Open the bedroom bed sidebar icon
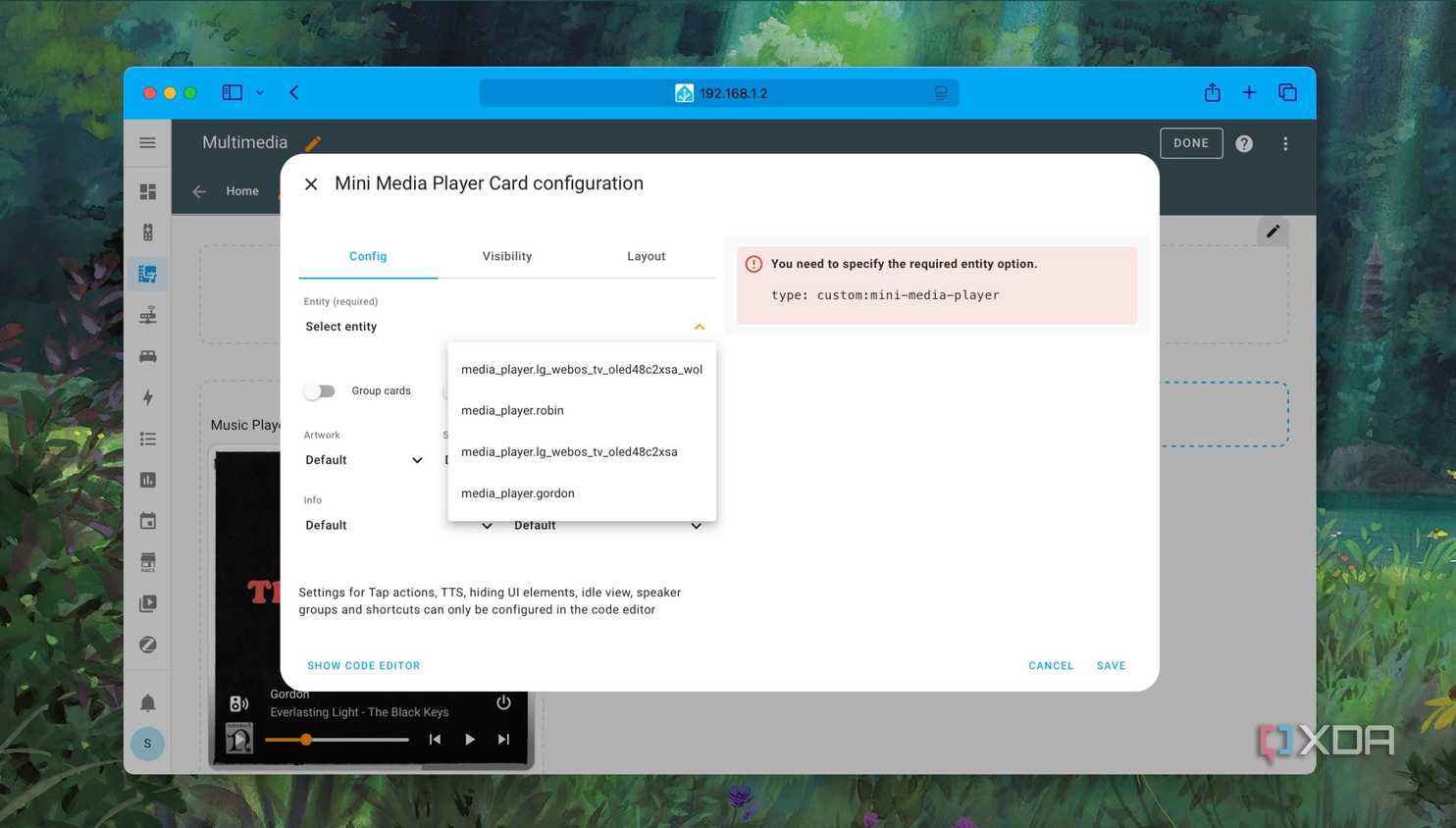Image resolution: width=1456 pixels, height=828 pixels. (x=148, y=356)
